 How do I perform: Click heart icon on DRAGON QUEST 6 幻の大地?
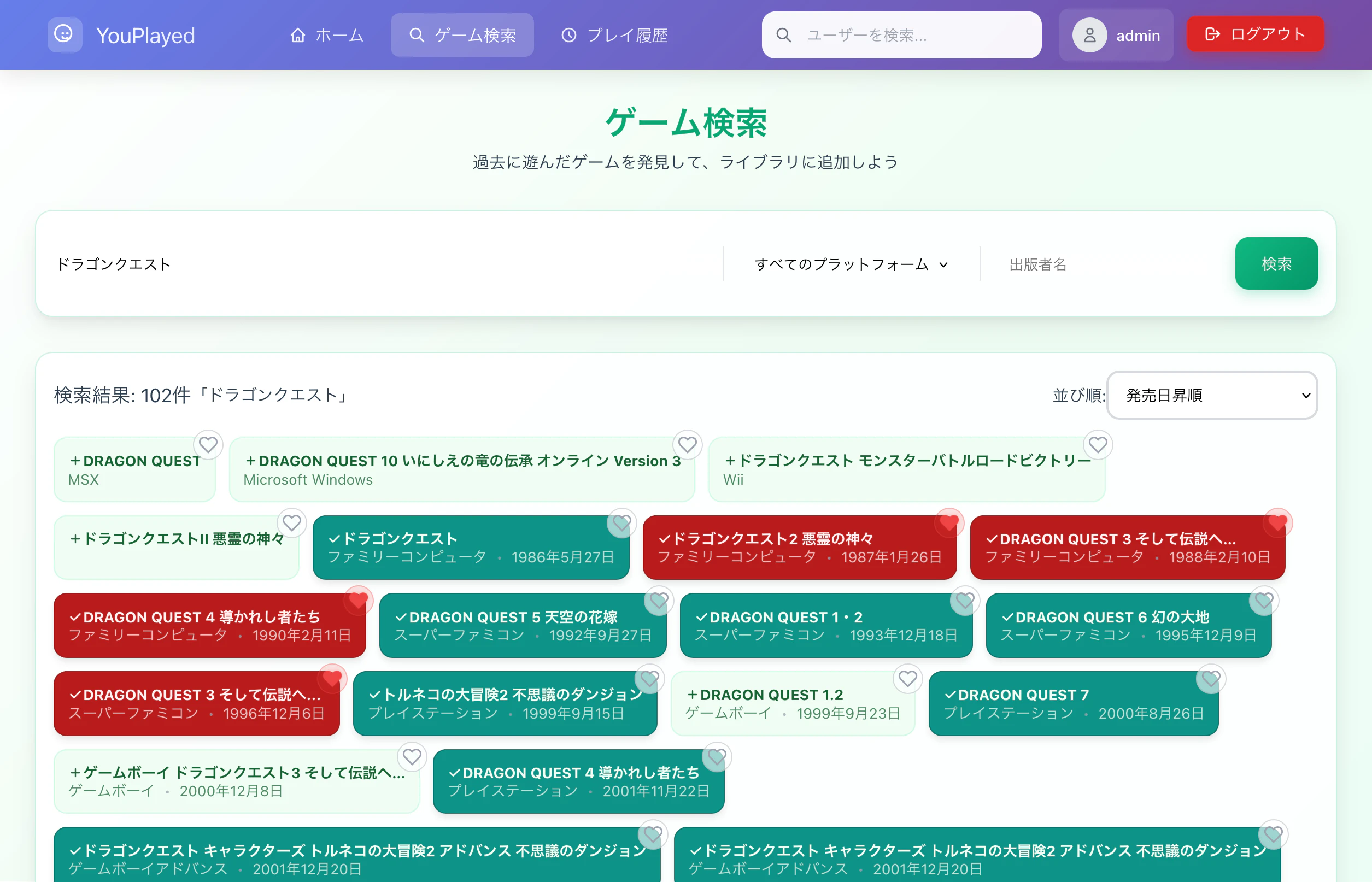[x=1264, y=600]
